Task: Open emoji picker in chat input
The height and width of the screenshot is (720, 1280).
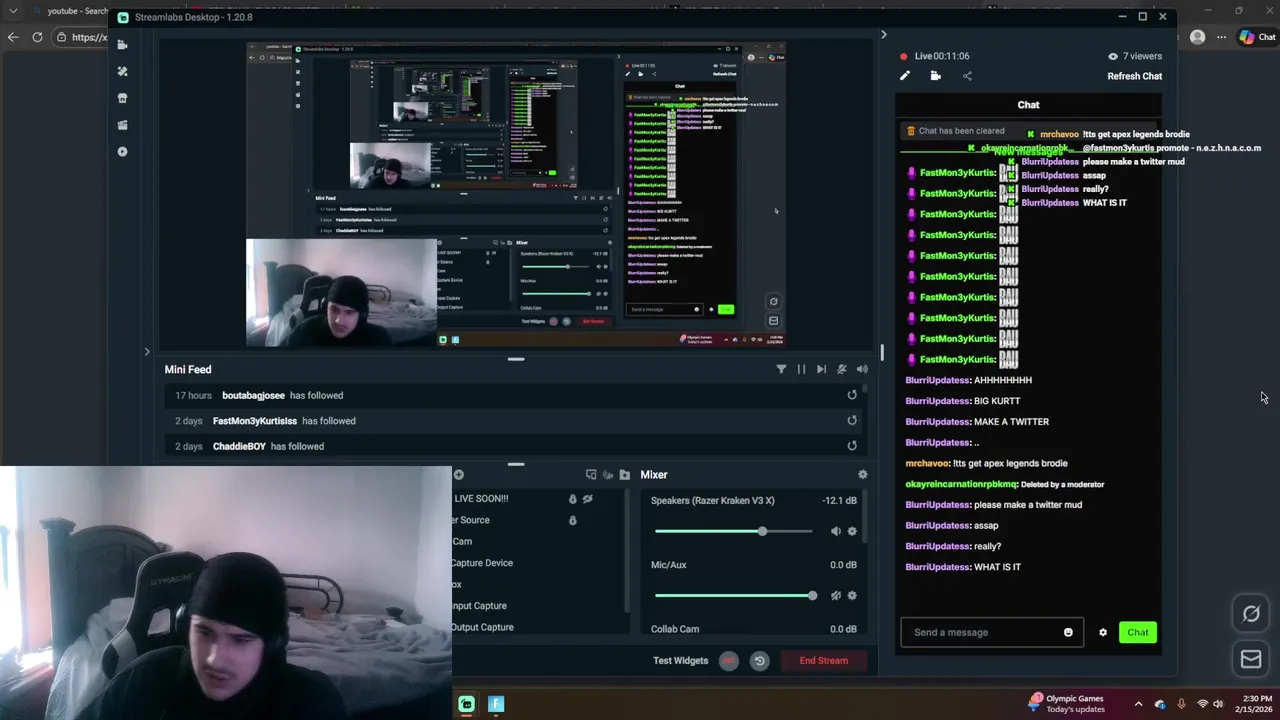Action: [1068, 632]
